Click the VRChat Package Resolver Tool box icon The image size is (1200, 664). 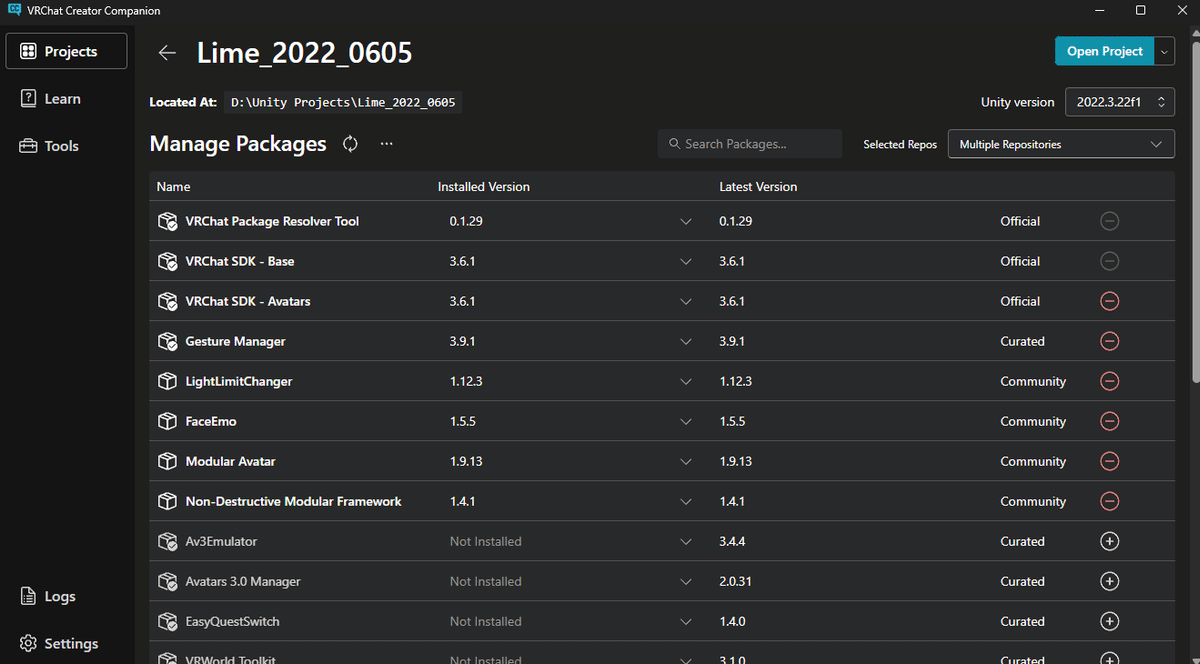point(168,221)
